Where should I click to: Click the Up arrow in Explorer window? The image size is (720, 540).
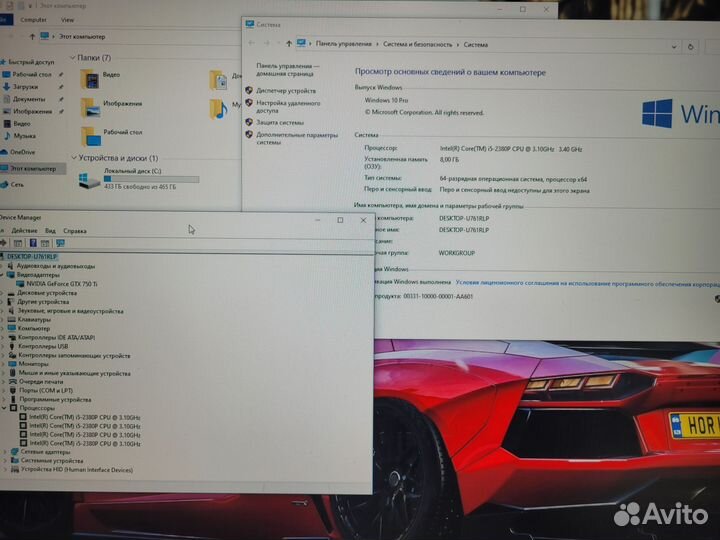32,36
